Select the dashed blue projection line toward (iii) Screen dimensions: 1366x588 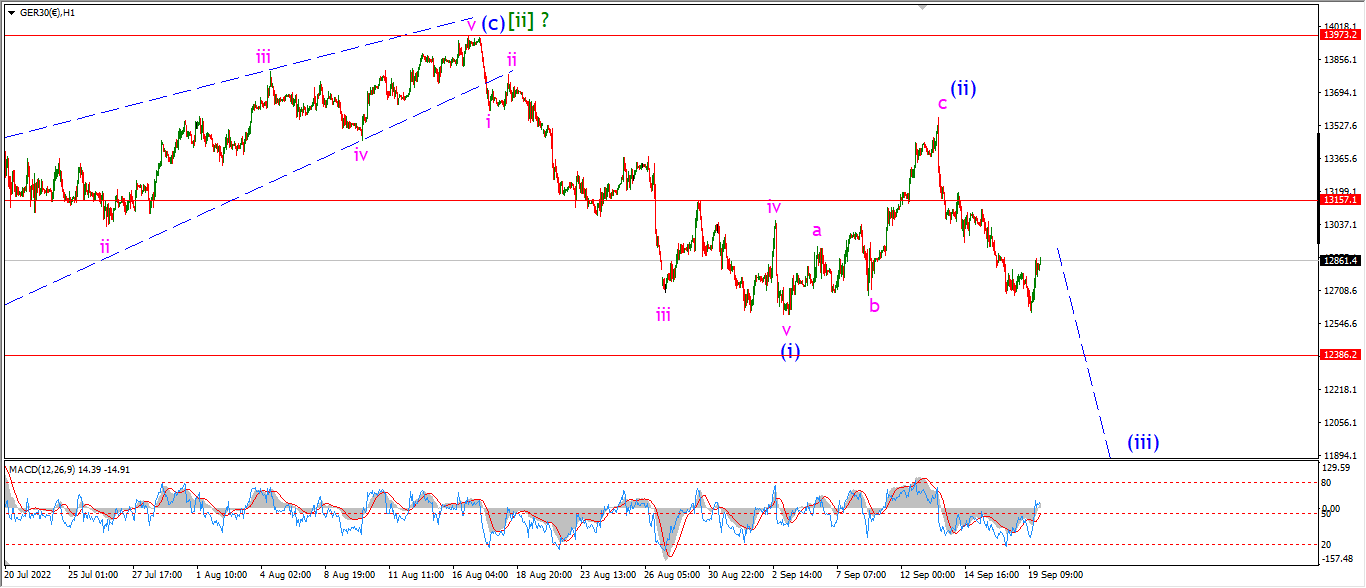pos(1084,353)
